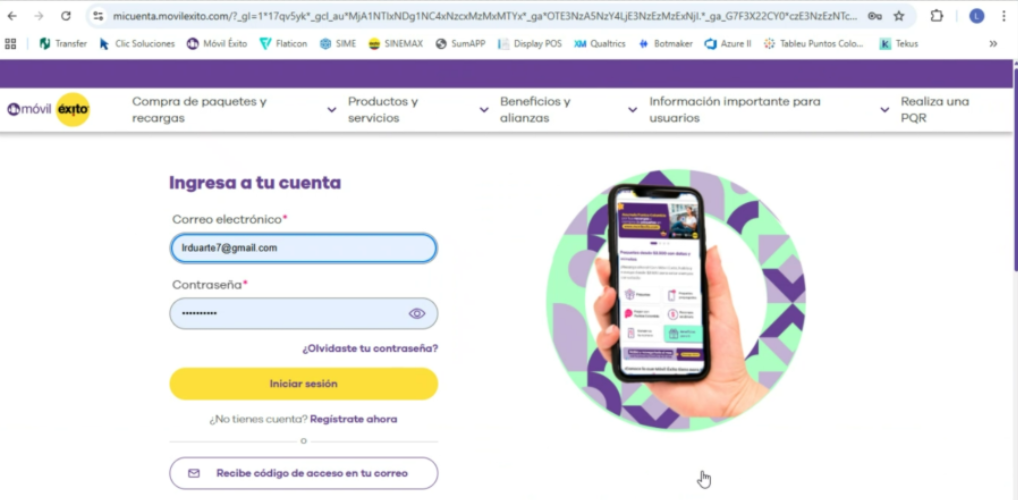Open the browser extensions puzzle icon
This screenshot has width=1018, height=500.
coord(936,16)
